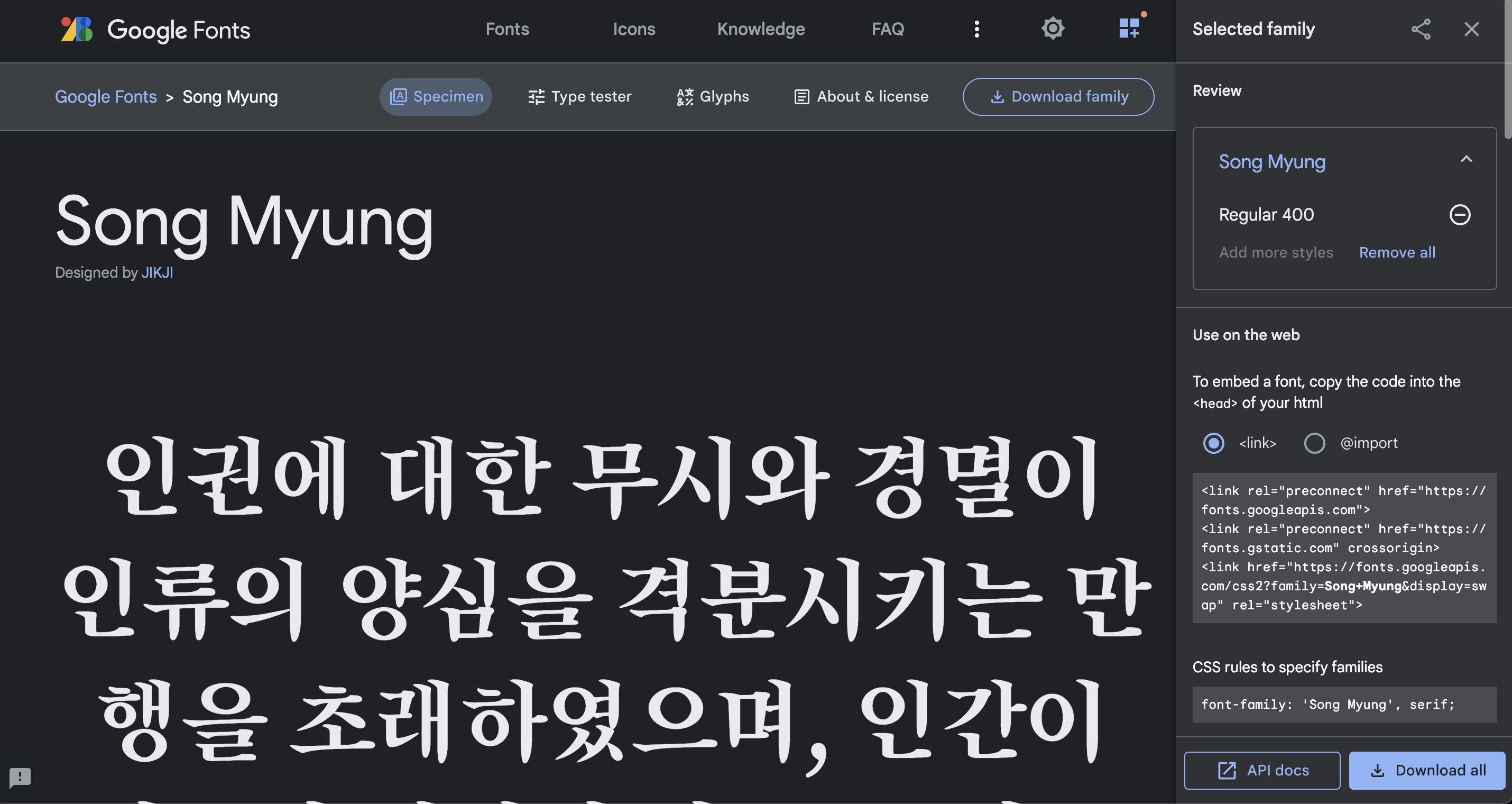
Task: Click the link embed code block
Action: tap(1344, 548)
